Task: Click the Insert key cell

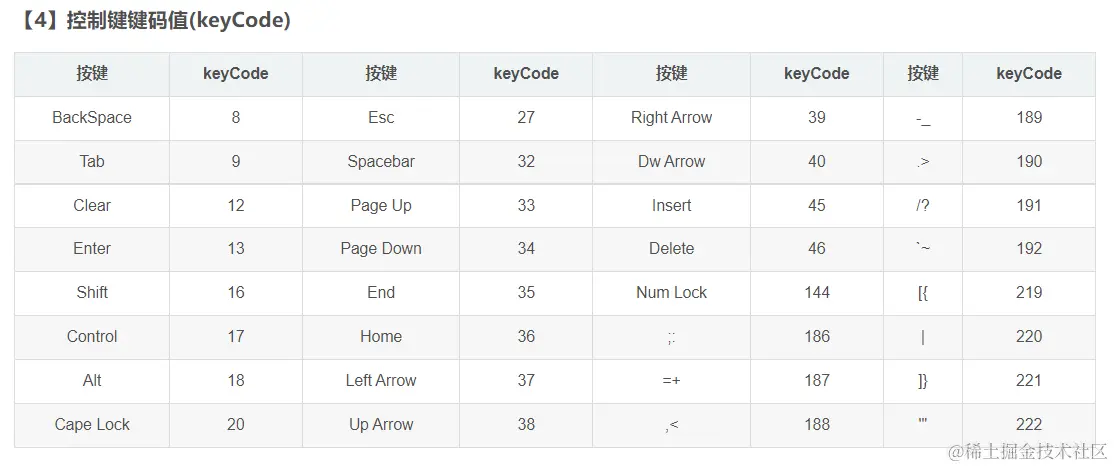Action: click(x=671, y=206)
